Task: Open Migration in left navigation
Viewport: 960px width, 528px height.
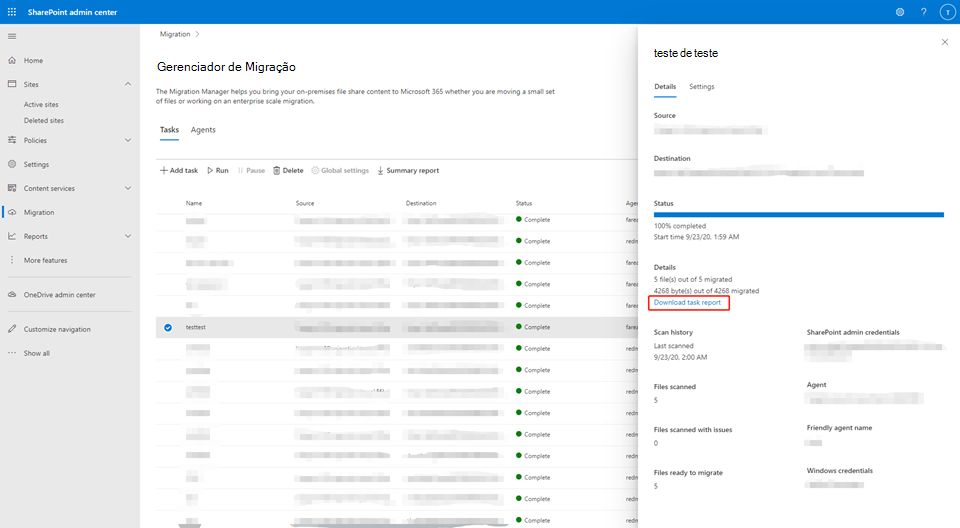Action: 39,212
